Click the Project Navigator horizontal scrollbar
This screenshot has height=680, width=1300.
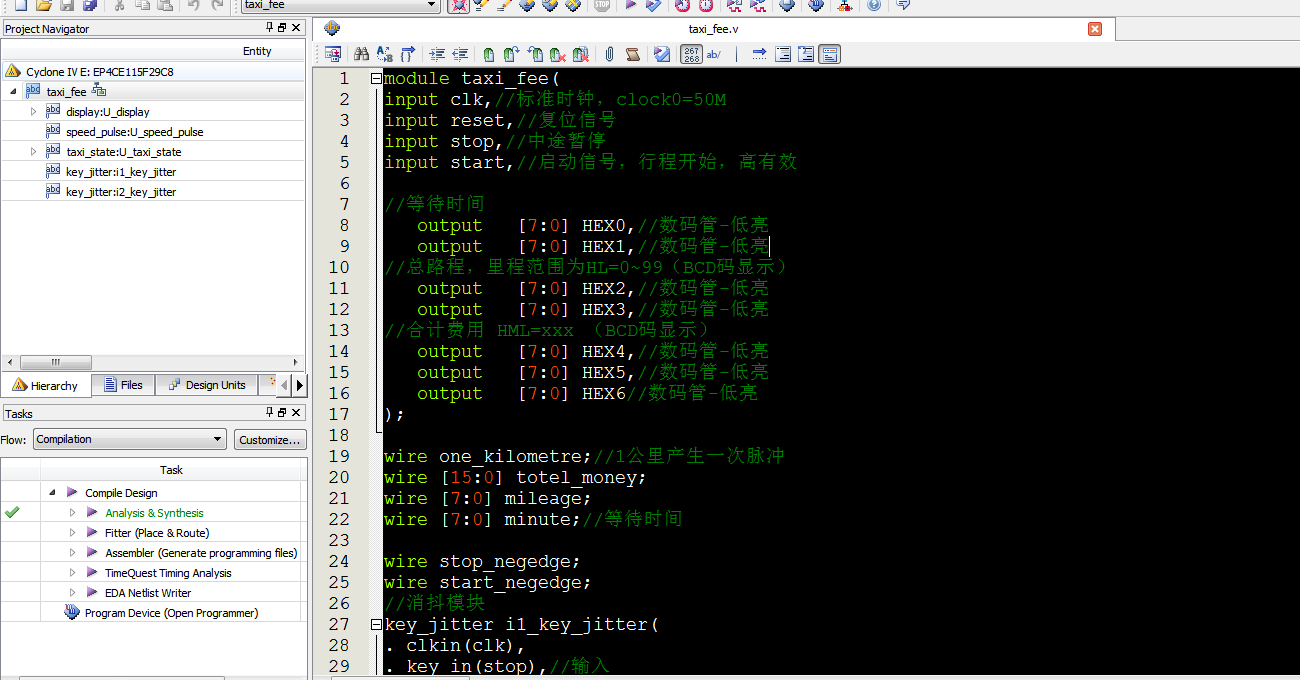(56, 362)
